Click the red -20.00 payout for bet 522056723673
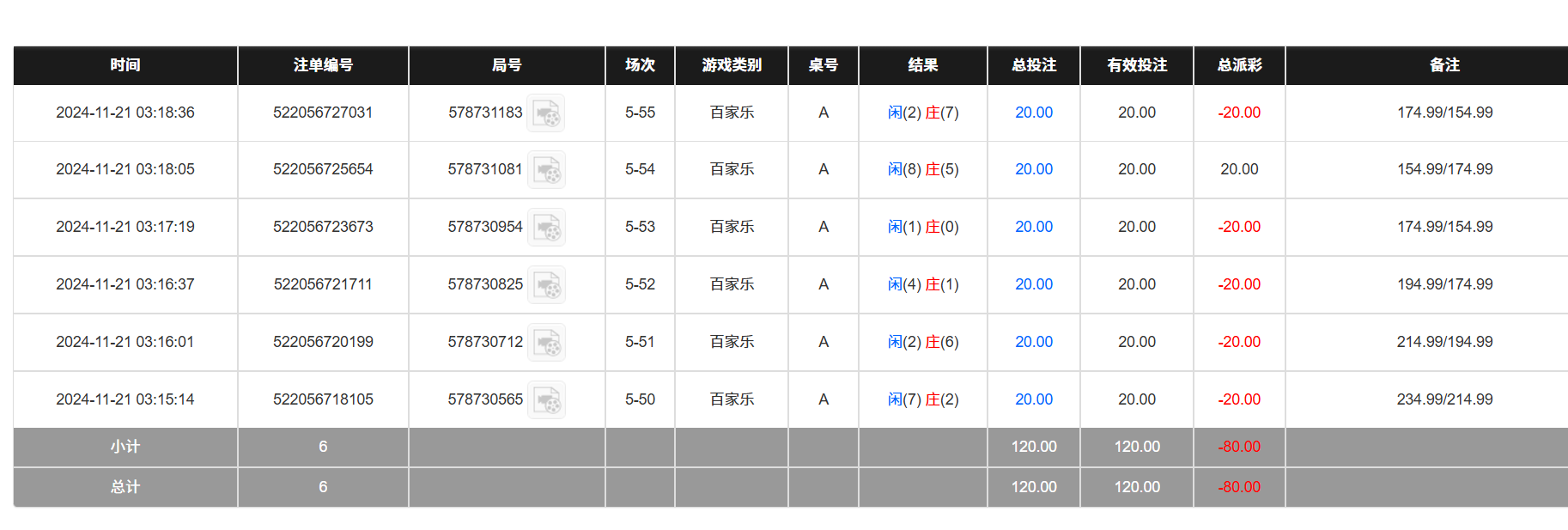Screen dimensions: 1568x530 (1237, 227)
